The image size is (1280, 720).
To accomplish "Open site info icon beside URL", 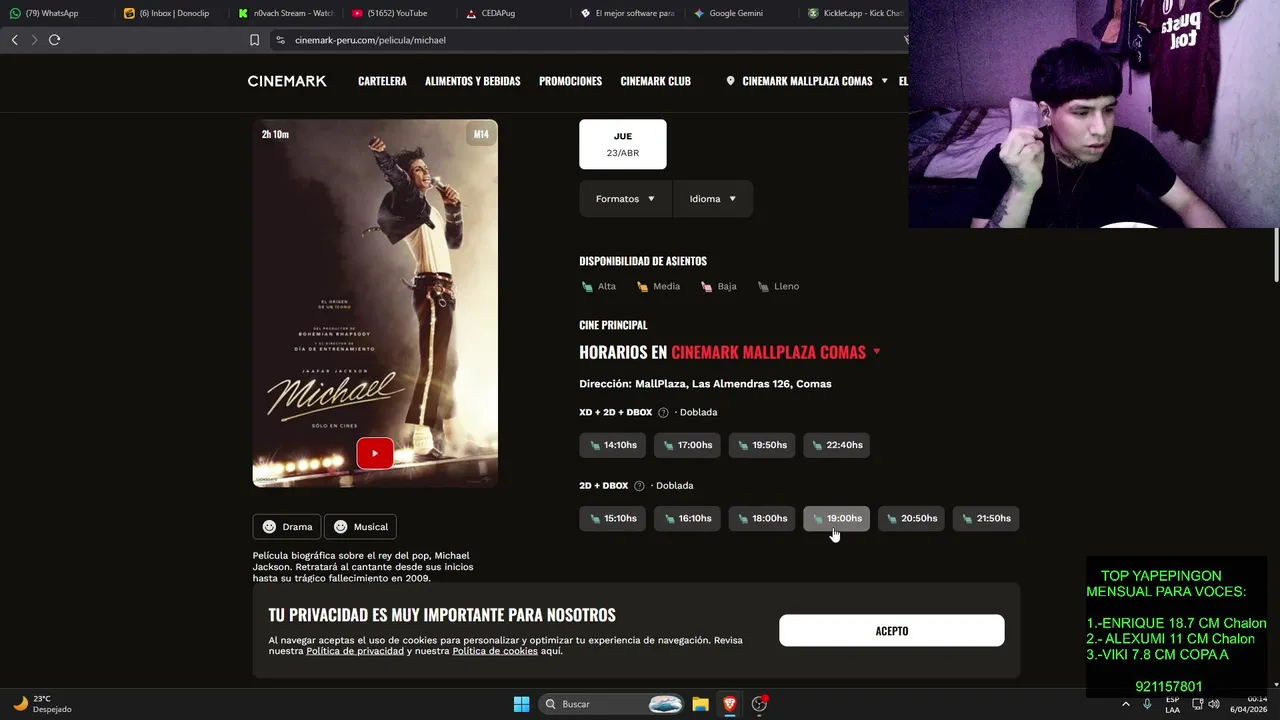I will pos(280,40).
